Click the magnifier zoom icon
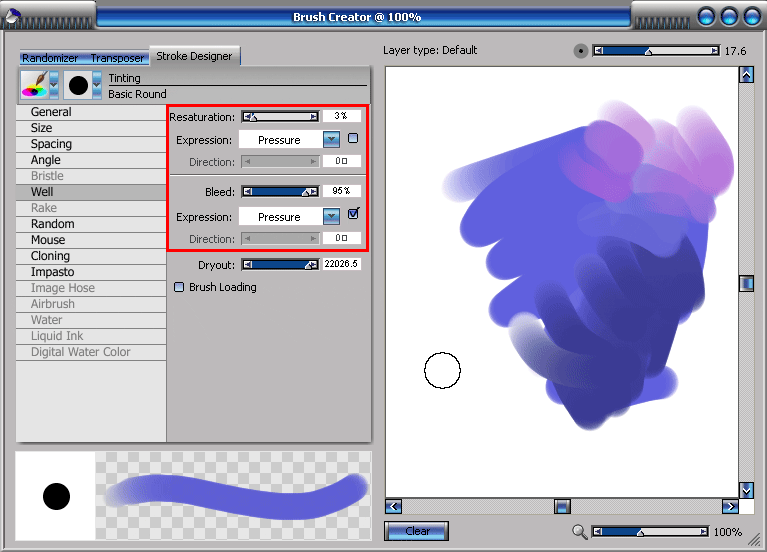 (x=580, y=531)
